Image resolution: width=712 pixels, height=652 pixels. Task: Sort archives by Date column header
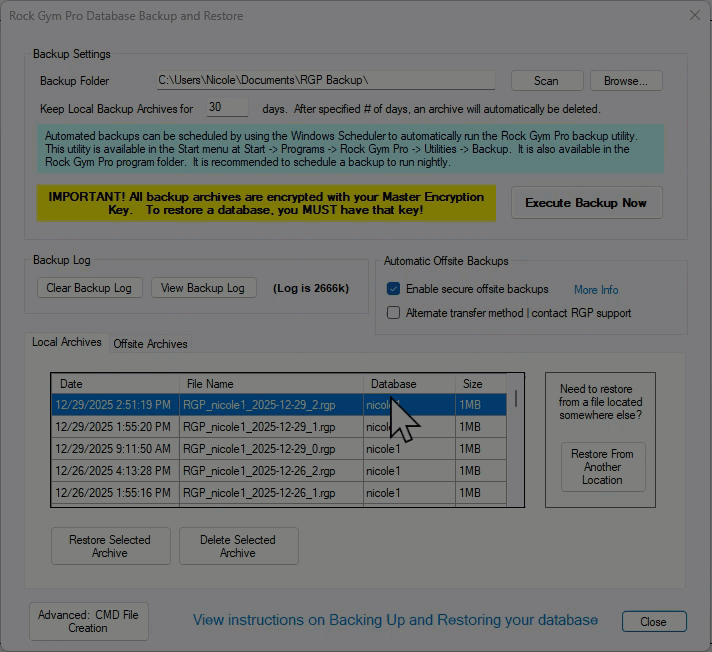point(115,384)
